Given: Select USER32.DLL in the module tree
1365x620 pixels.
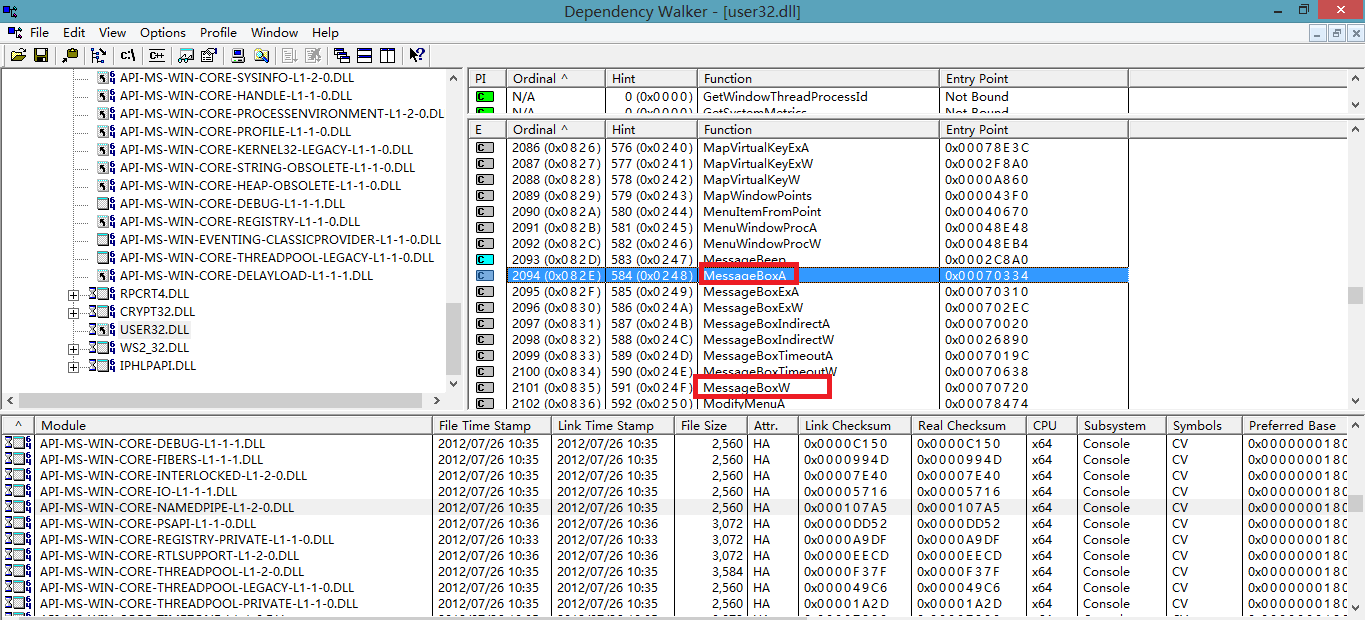Looking at the screenshot, I should pos(155,330).
